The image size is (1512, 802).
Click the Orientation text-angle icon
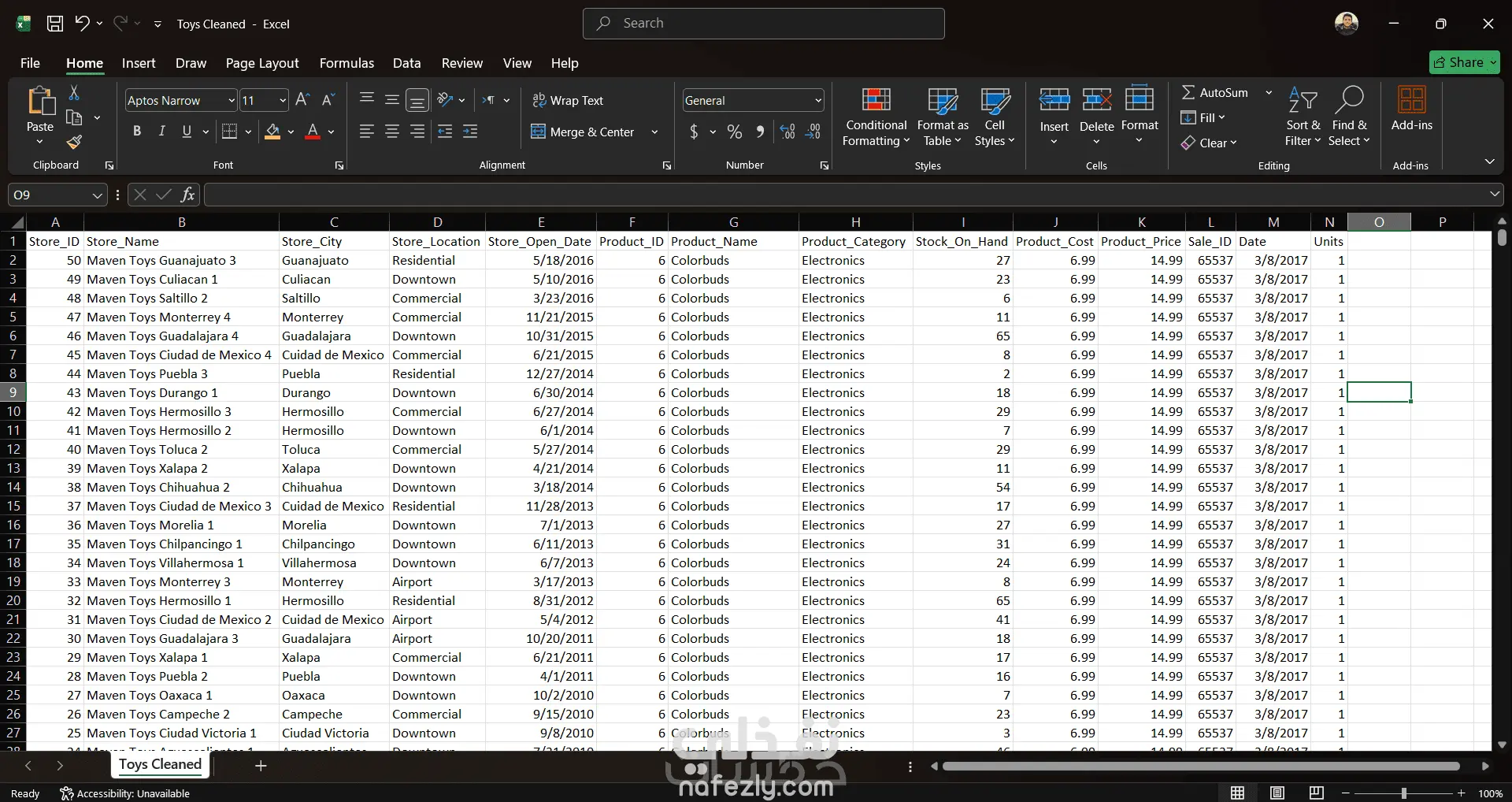click(445, 100)
